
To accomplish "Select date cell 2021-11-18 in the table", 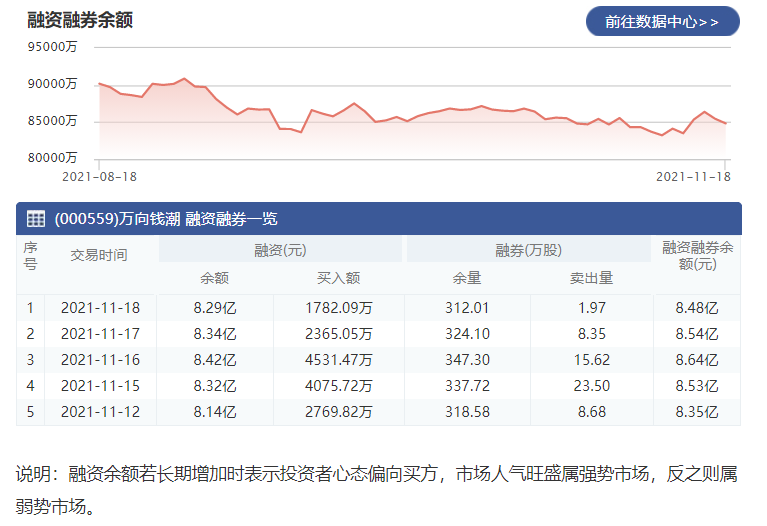I will pos(100,308).
